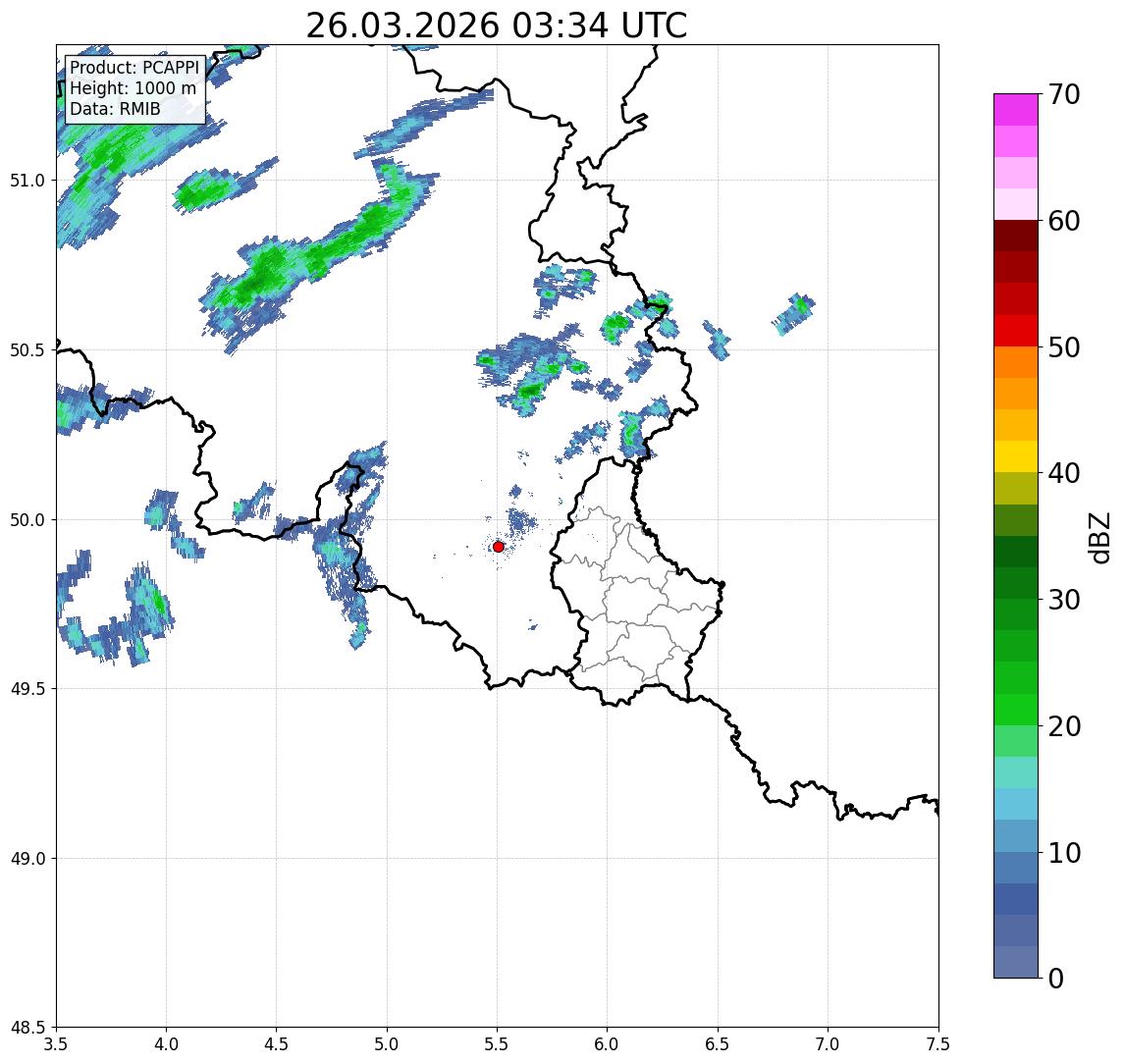Screen dimensions: 1124x1064
Task: Click the bright green swatch above 20
Action: (x=1016, y=710)
